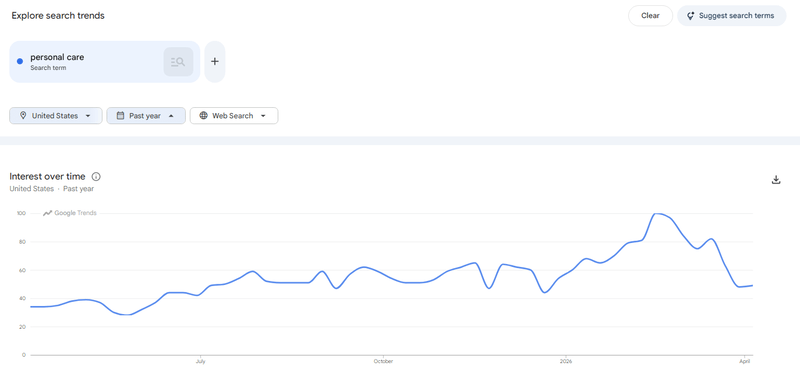
Task: Click the 60 value on the y-axis
Action: click(x=22, y=270)
